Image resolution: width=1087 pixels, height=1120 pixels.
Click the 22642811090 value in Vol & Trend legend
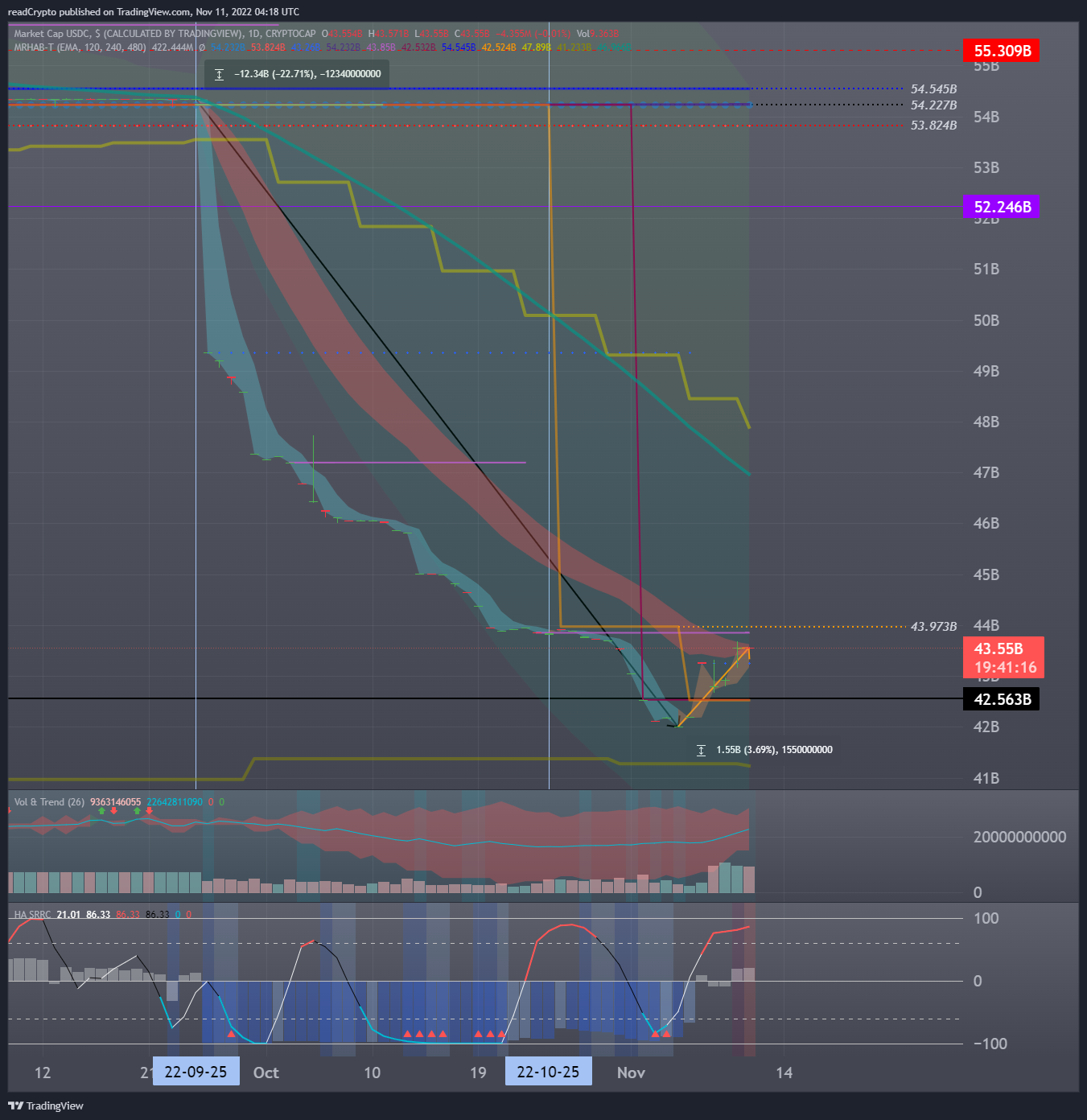(174, 802)
